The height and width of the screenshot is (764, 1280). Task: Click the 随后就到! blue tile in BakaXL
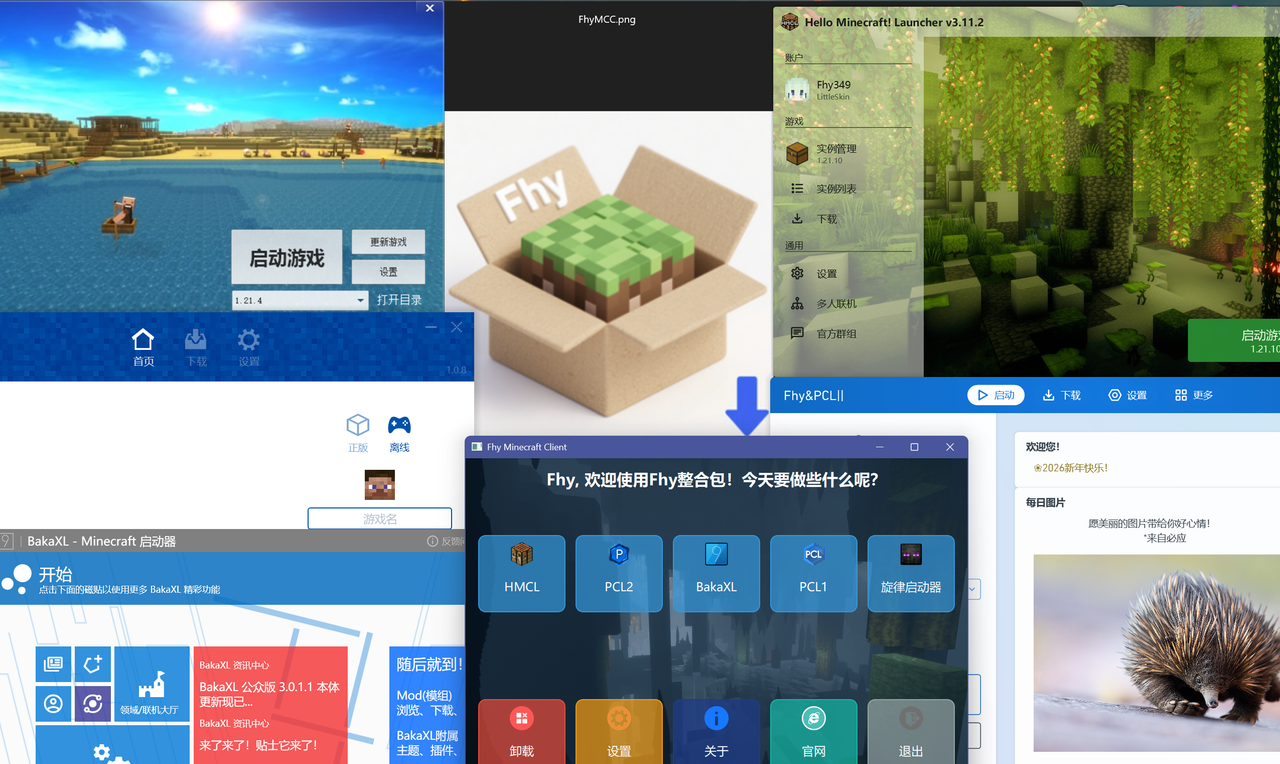(427, 705)
